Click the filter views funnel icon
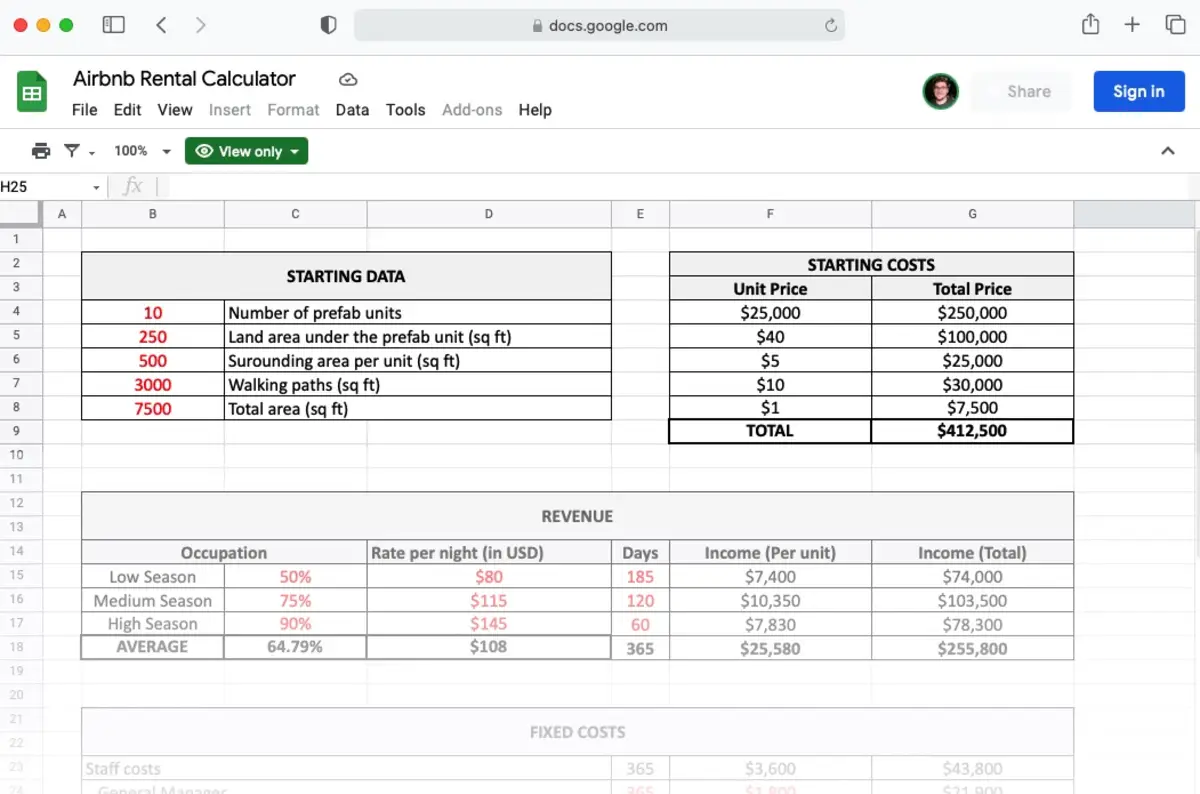Viewport: 1200px width, 794px height. coord(72,151)
